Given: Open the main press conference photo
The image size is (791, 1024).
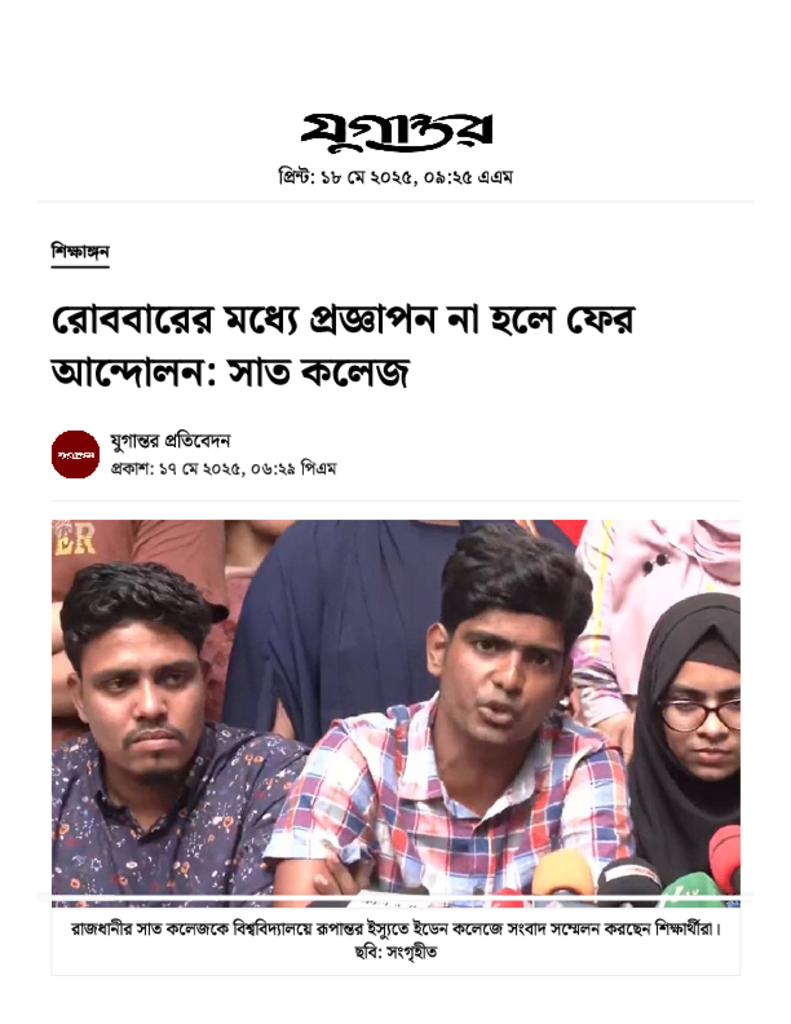Looking at the screenshot, I should [x=396, y=713].
